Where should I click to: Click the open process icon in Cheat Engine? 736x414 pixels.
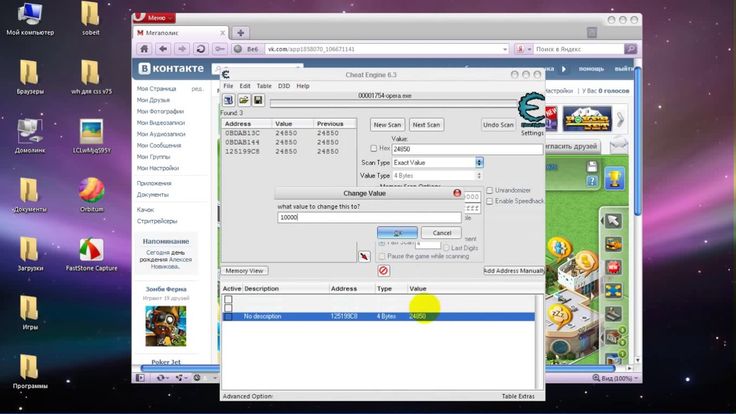point(228,100)
